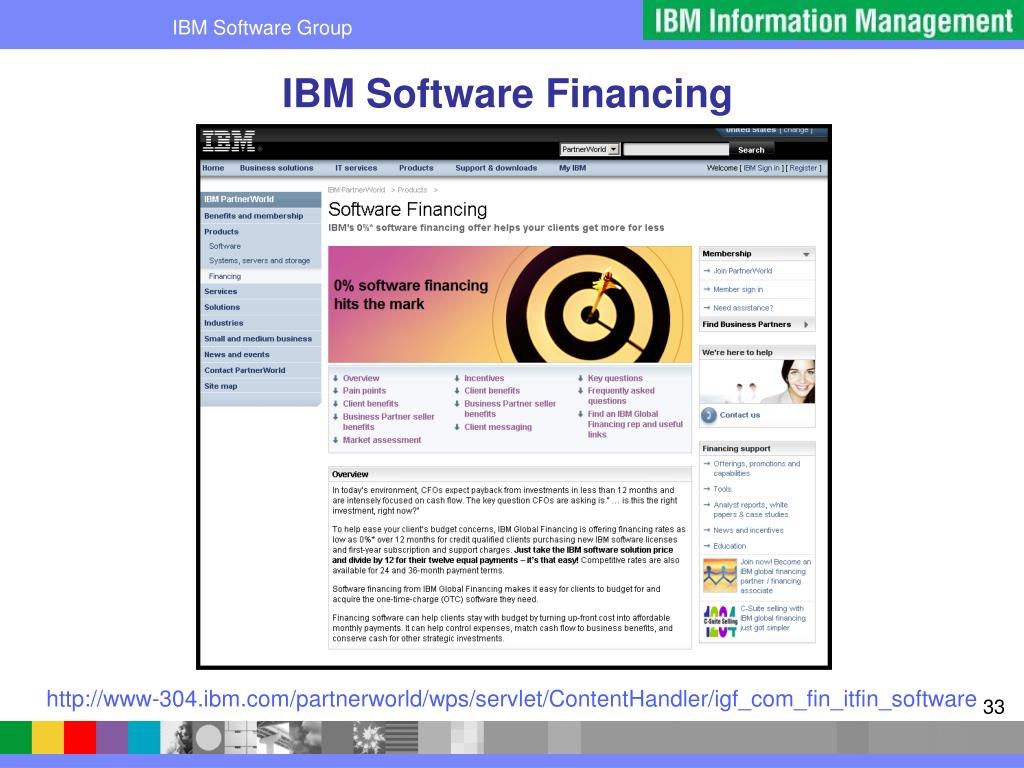Select Products in the left sidebar
The width and height of the screenshot is (1024, 768).
point(261,232)
